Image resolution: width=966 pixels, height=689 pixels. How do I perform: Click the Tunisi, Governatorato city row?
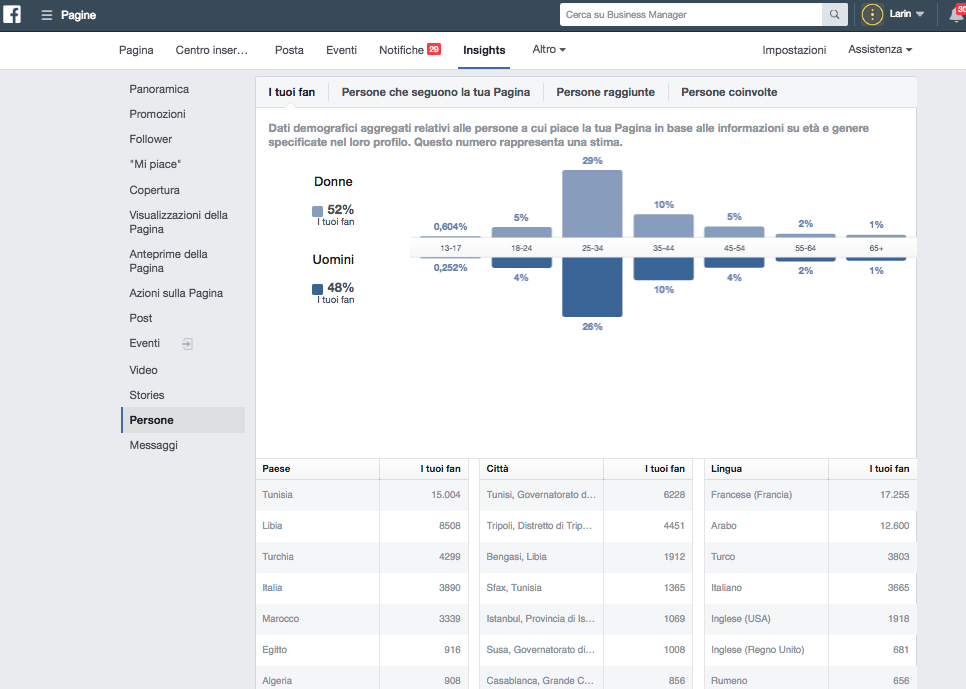pyautogui.click(x=586, y=495)
